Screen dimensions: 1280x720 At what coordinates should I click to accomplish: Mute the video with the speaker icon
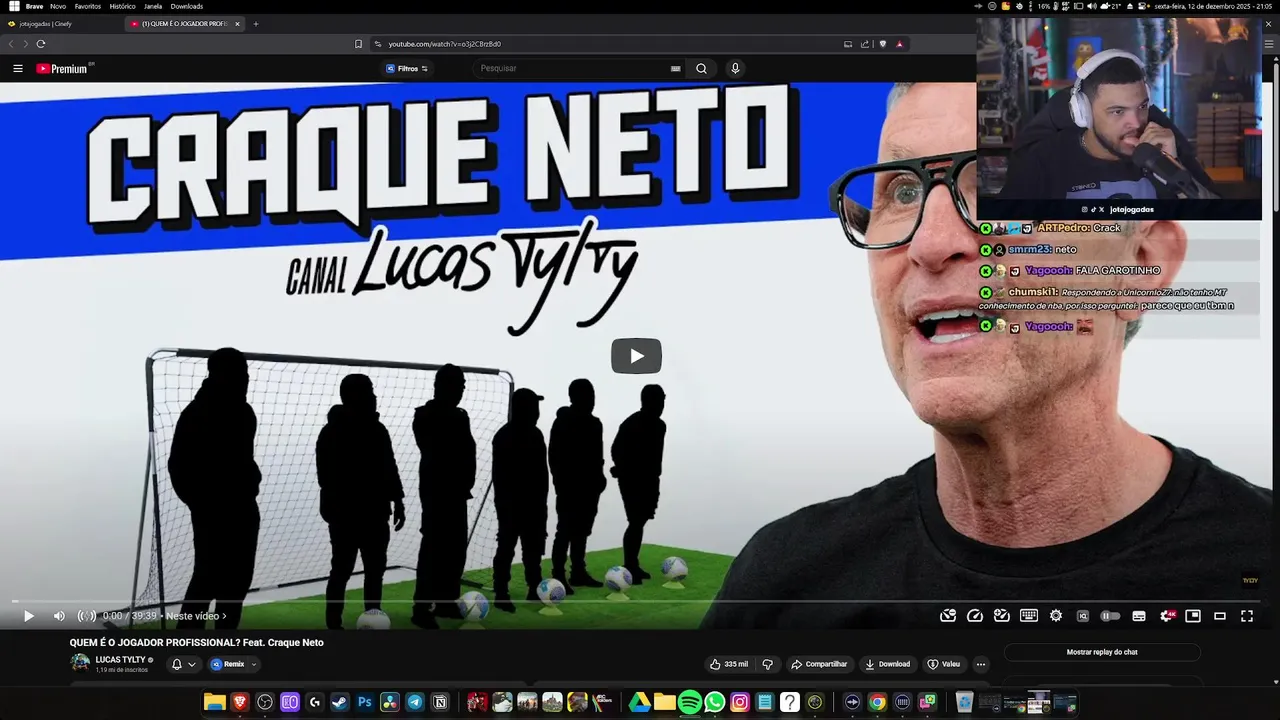pyautogui.click(x=59, y=616)
